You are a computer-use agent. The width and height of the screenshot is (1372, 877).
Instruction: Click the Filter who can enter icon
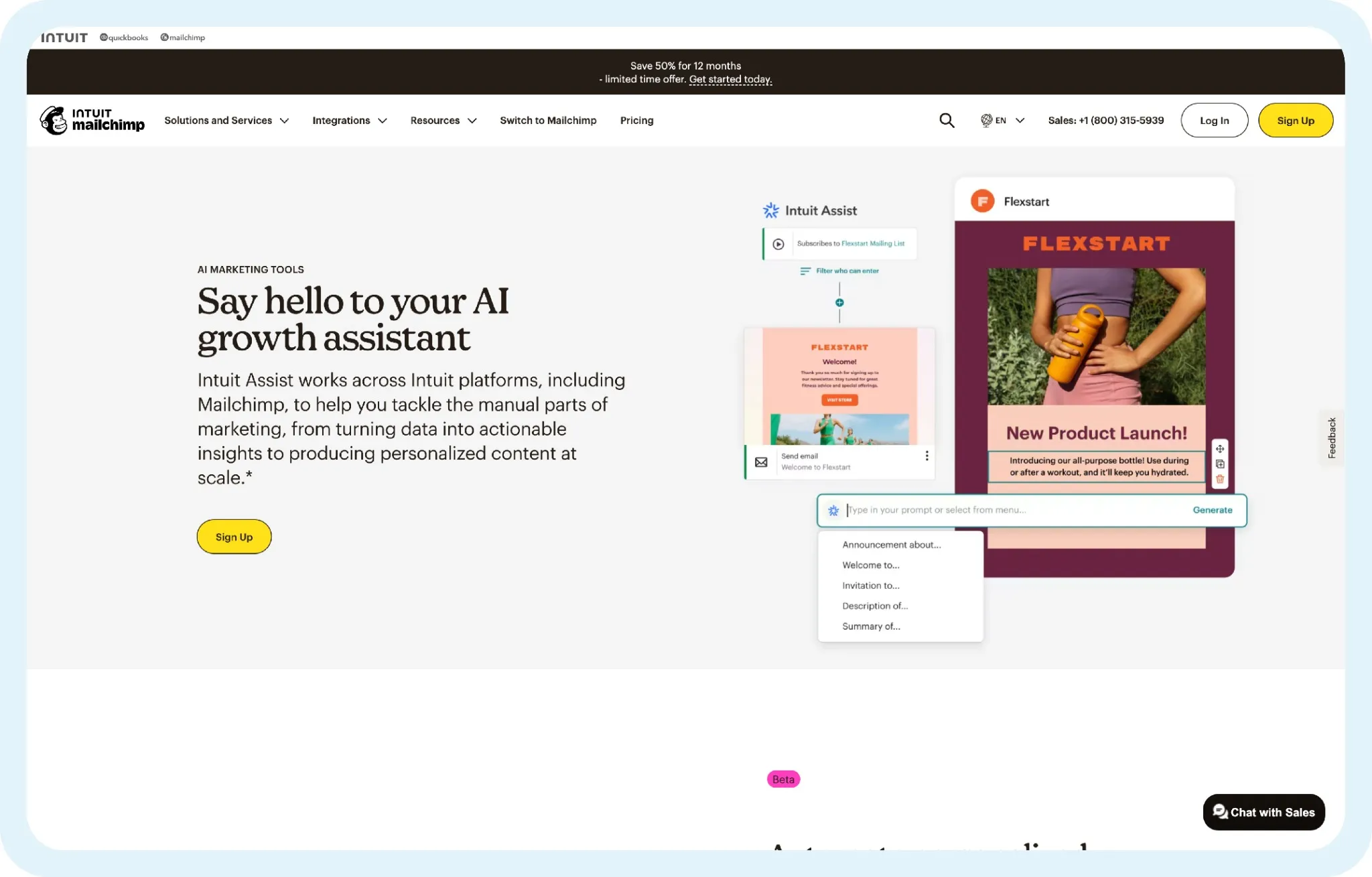(805, 271)
